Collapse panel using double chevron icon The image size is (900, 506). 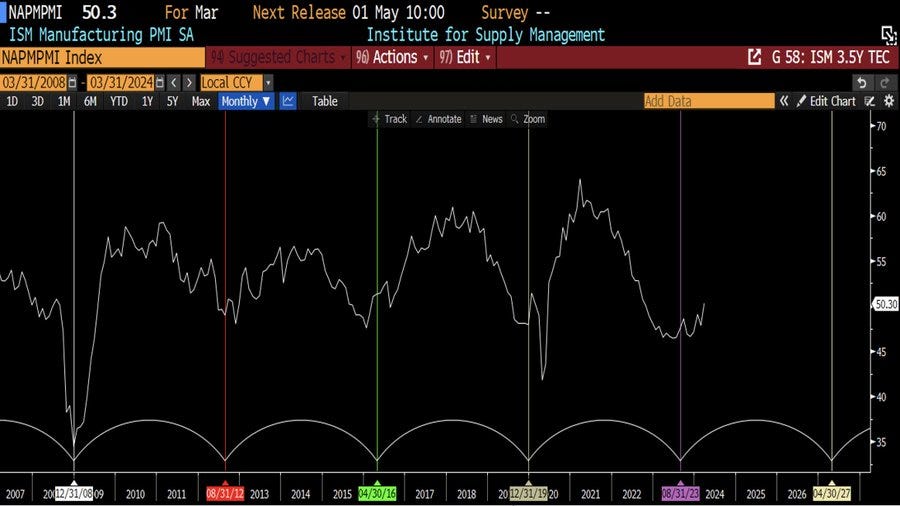coord(785,101)
